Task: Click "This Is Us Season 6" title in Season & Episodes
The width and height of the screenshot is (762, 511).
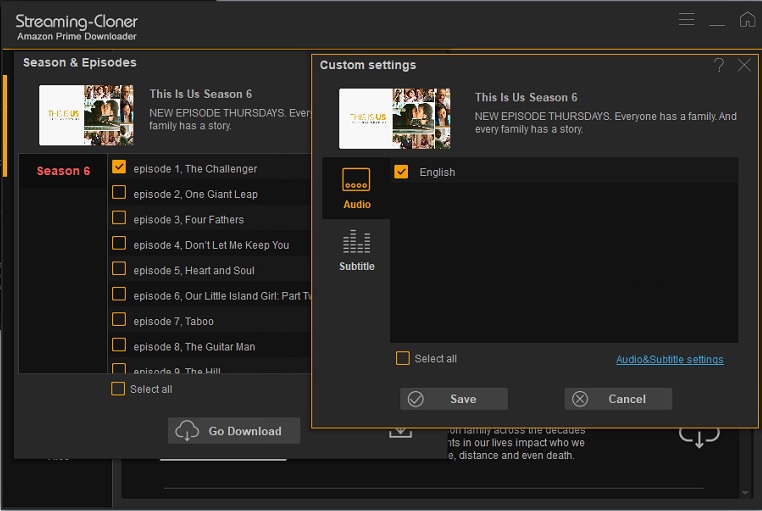Action: point(200,94)
